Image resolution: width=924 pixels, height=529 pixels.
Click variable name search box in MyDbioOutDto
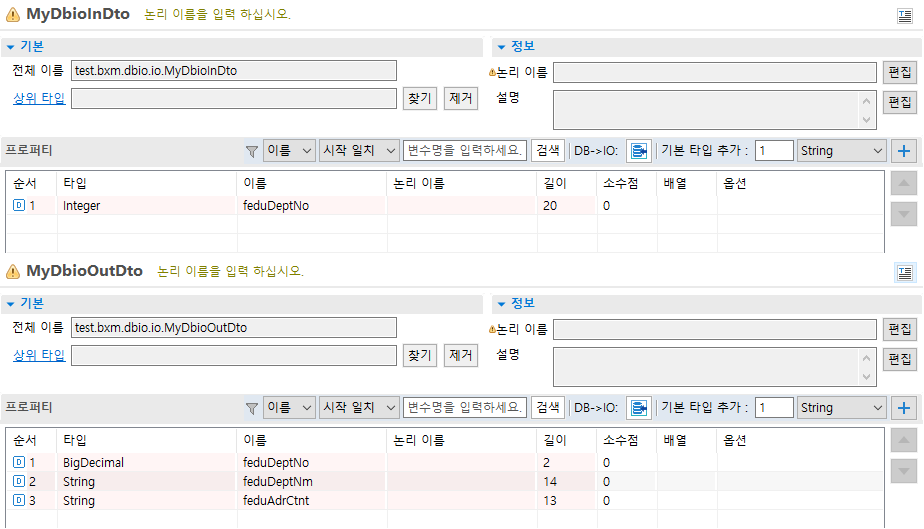point(465,408)
